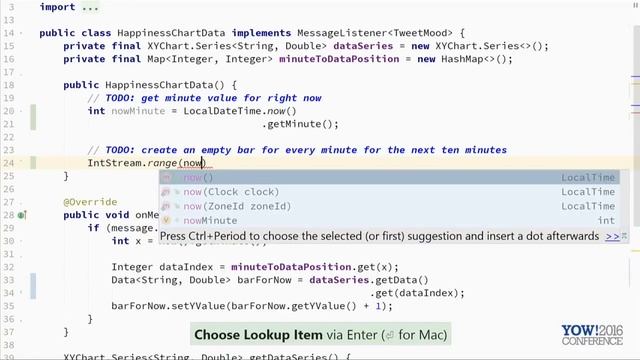Viewport: 640px width, 360px height.
Task: Choose now(ZoneId zoneId) completion suggestion
Action: pyautogui.click(x=389, y=206)
